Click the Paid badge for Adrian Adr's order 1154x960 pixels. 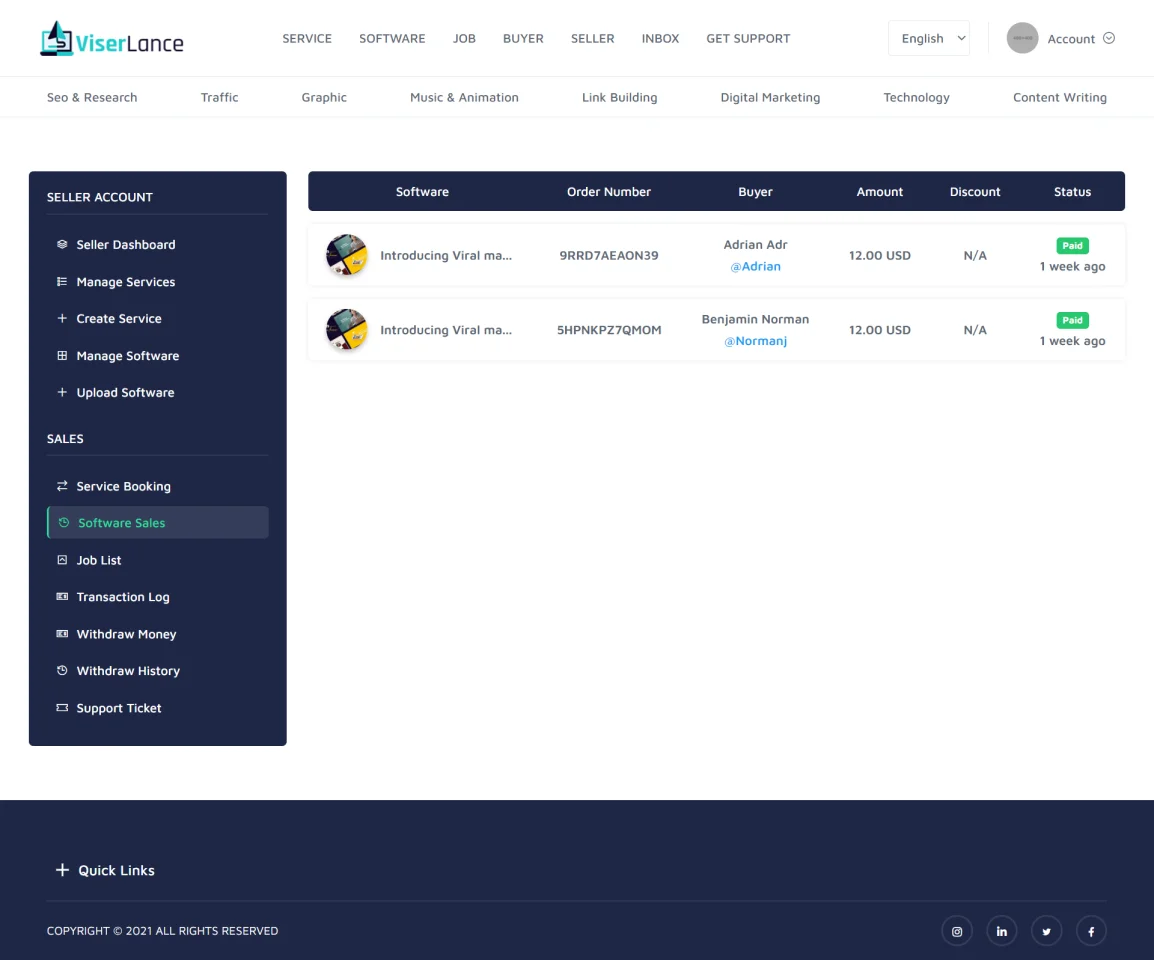tap(1072, 245)
